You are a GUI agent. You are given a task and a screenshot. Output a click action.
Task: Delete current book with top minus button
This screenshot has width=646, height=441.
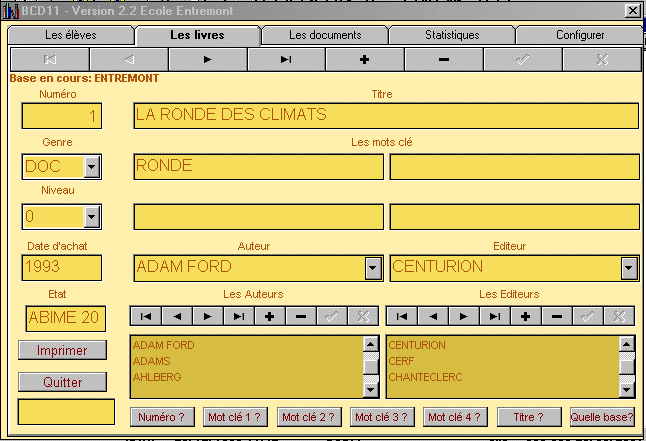click(x=443, y=60)
